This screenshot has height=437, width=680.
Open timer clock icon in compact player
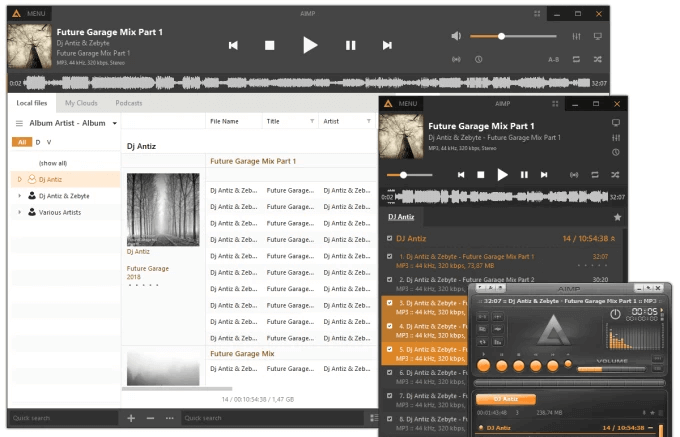point(616,152)
